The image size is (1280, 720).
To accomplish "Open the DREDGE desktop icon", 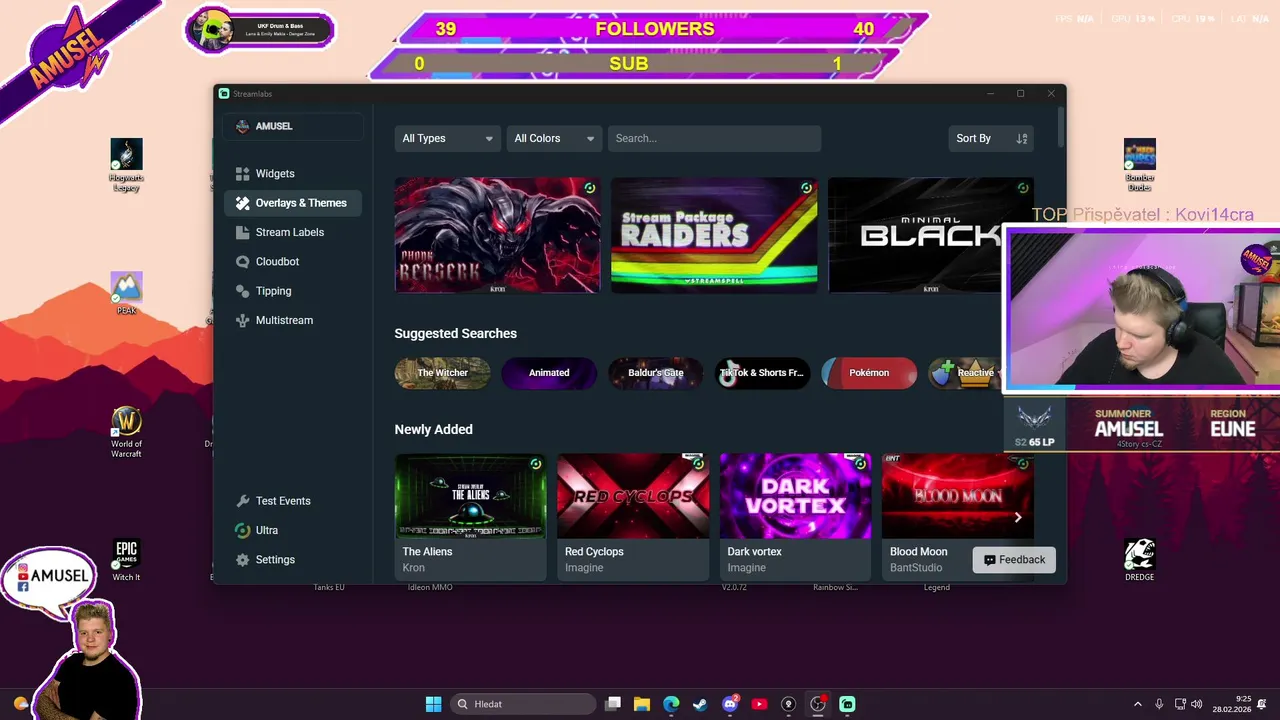I will pos(1139,560).
